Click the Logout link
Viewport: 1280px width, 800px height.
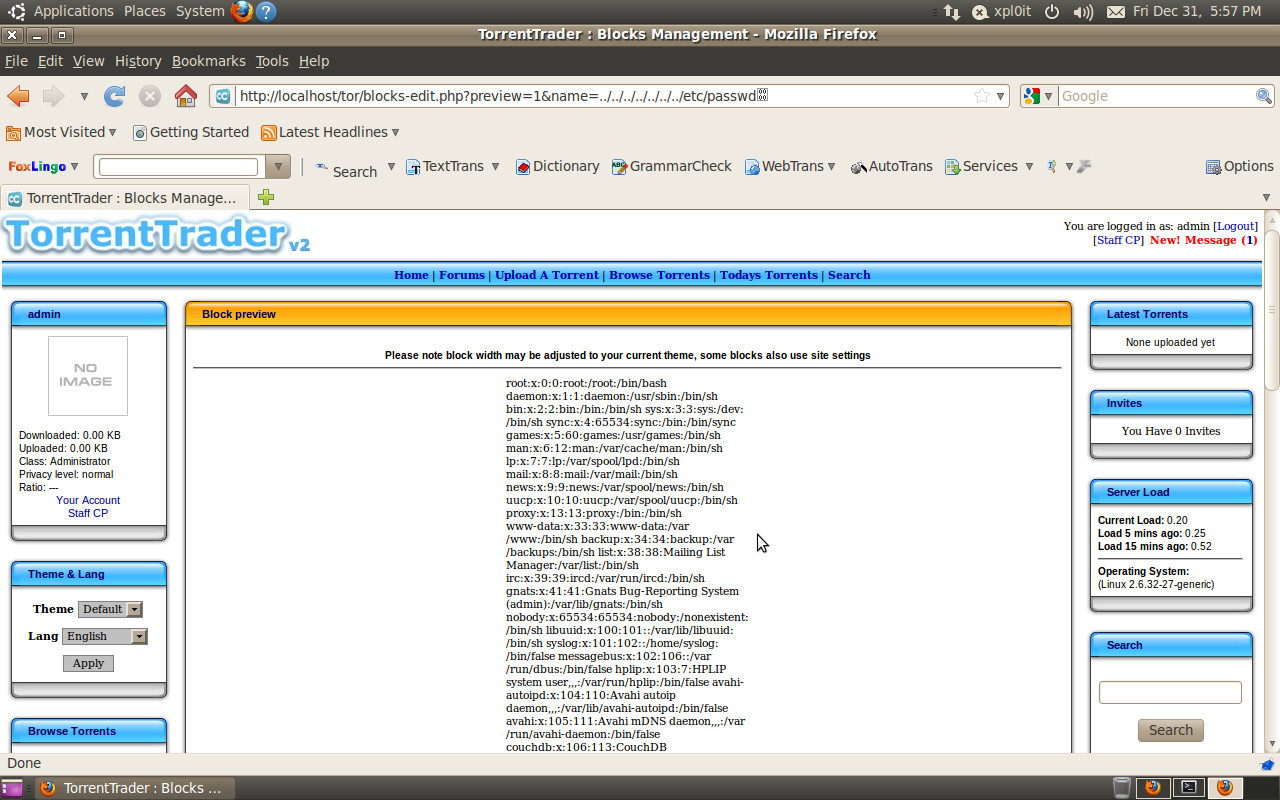click(x=1235, y=226)
